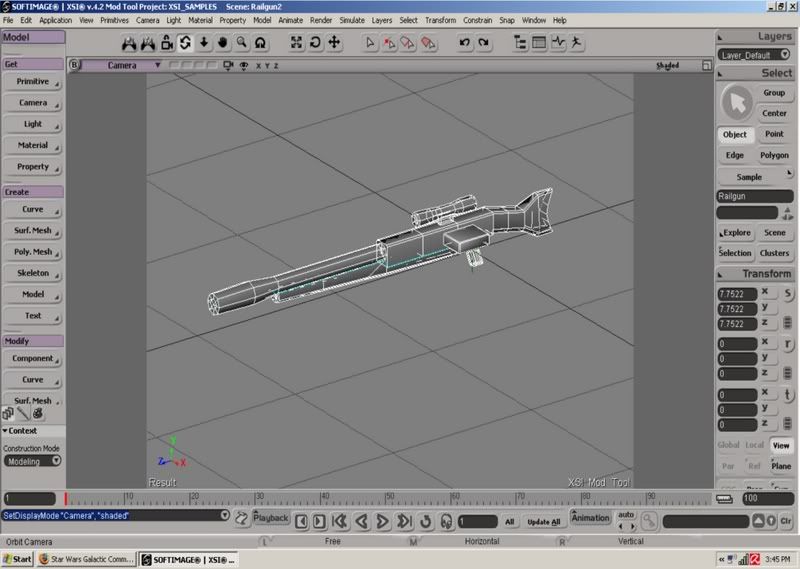Click the camera lock icon in toolbar
800x569 pixels.
(x=167, y=43)
